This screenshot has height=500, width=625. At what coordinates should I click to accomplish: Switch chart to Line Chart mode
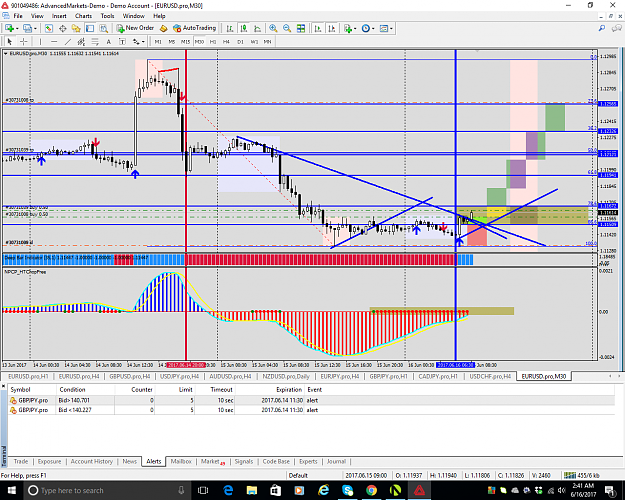[257, 28]
